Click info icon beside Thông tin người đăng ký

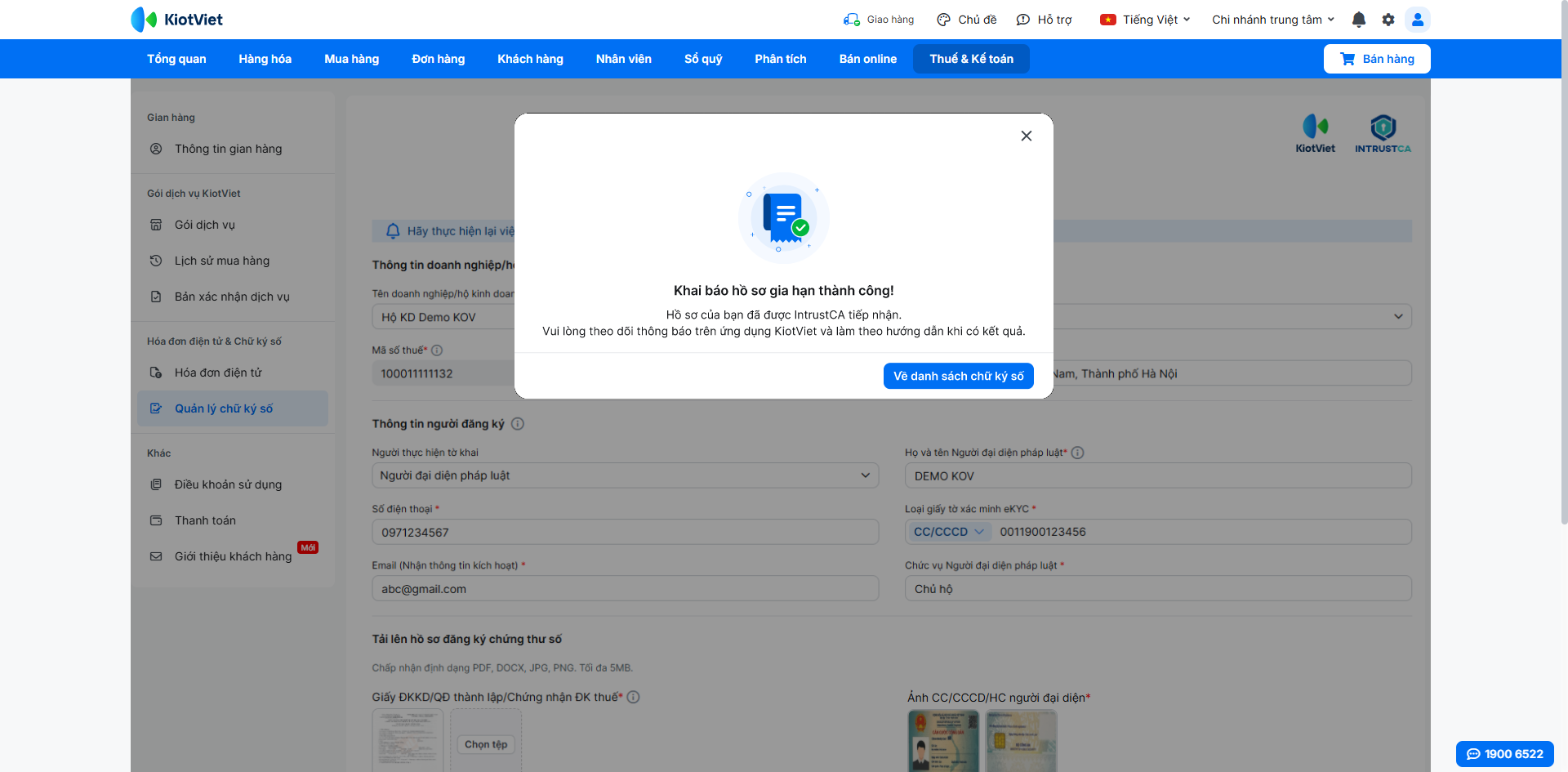coord(518,424)
